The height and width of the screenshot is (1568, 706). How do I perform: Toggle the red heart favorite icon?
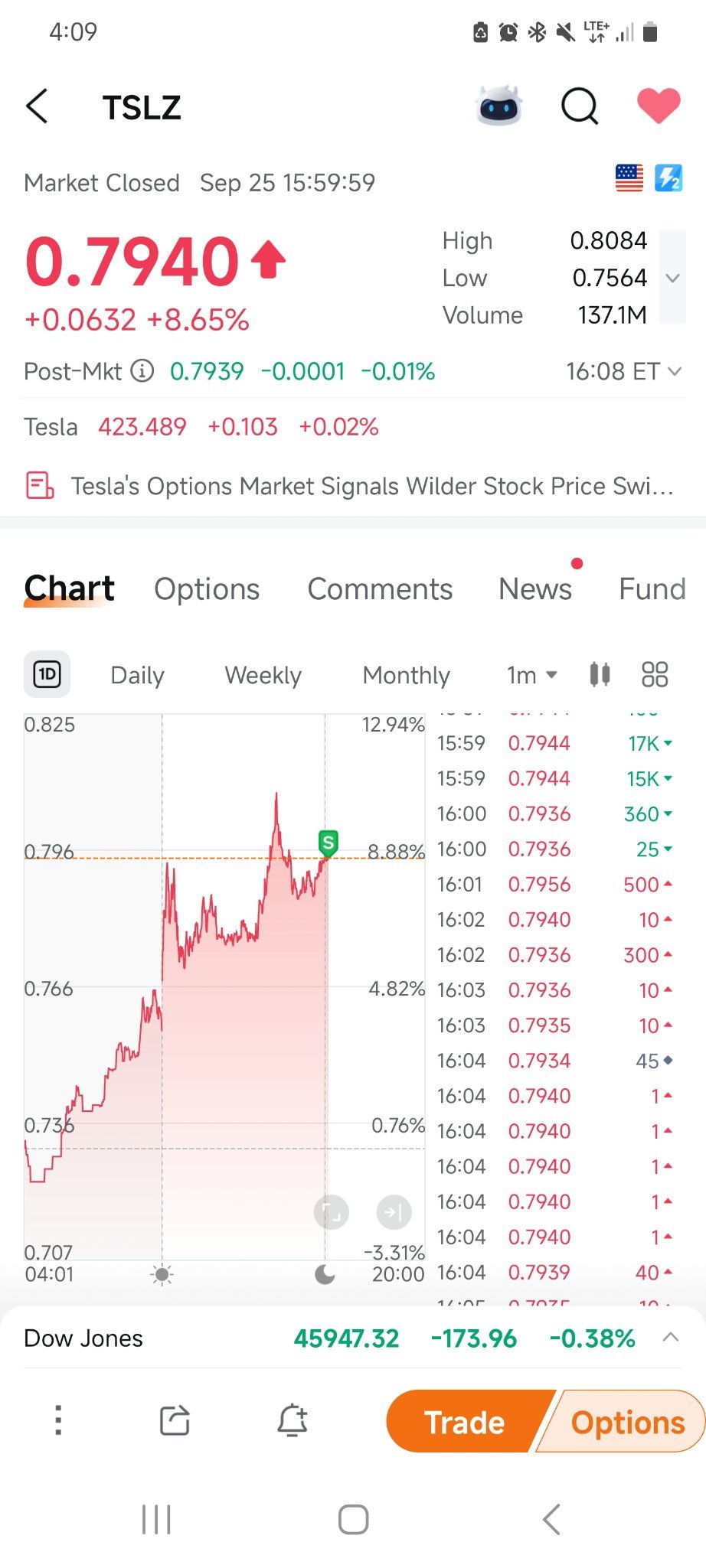[659, 106]
